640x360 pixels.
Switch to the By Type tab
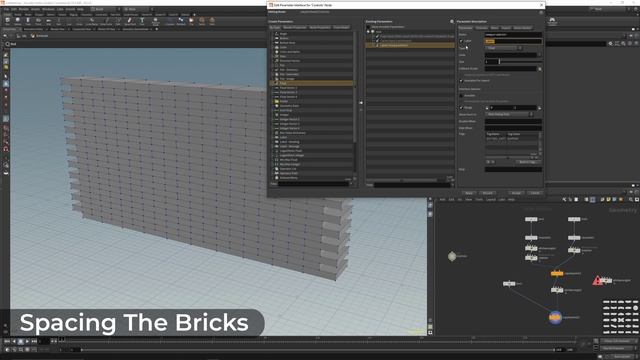(275, 27)
